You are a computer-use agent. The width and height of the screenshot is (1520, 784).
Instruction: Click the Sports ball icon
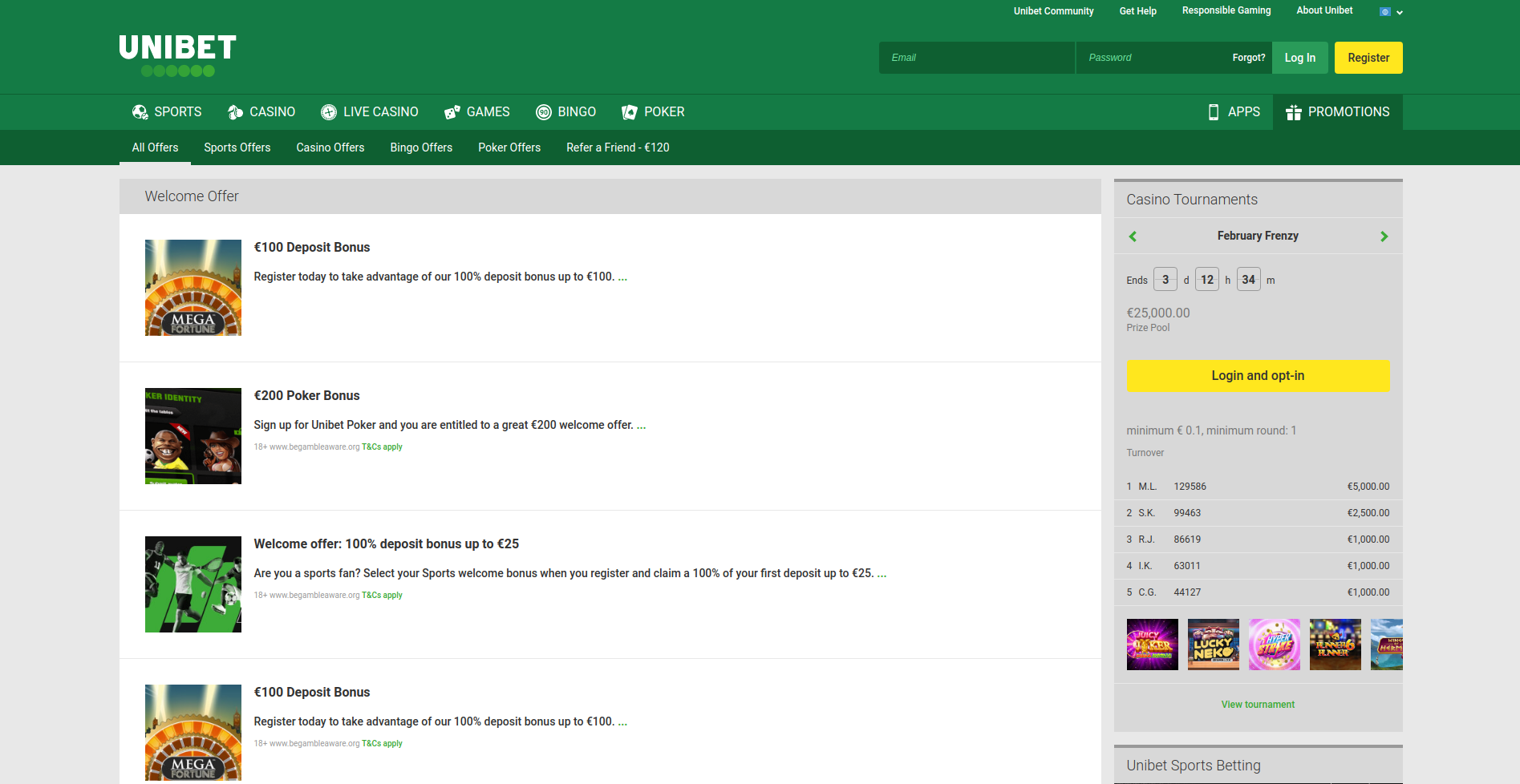tap(140, 112)
